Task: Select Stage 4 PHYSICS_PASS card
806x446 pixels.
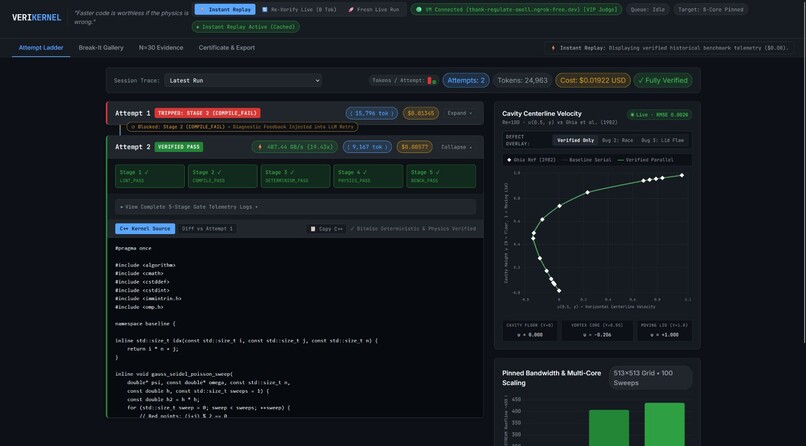Action: pyautogui.click(x=368, y=176)
